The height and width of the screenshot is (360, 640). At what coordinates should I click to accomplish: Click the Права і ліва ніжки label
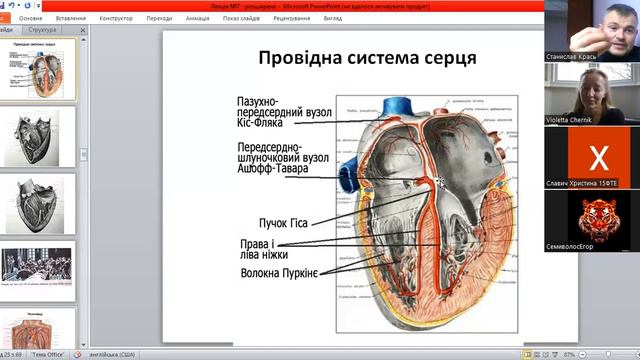tap(264, 249)
